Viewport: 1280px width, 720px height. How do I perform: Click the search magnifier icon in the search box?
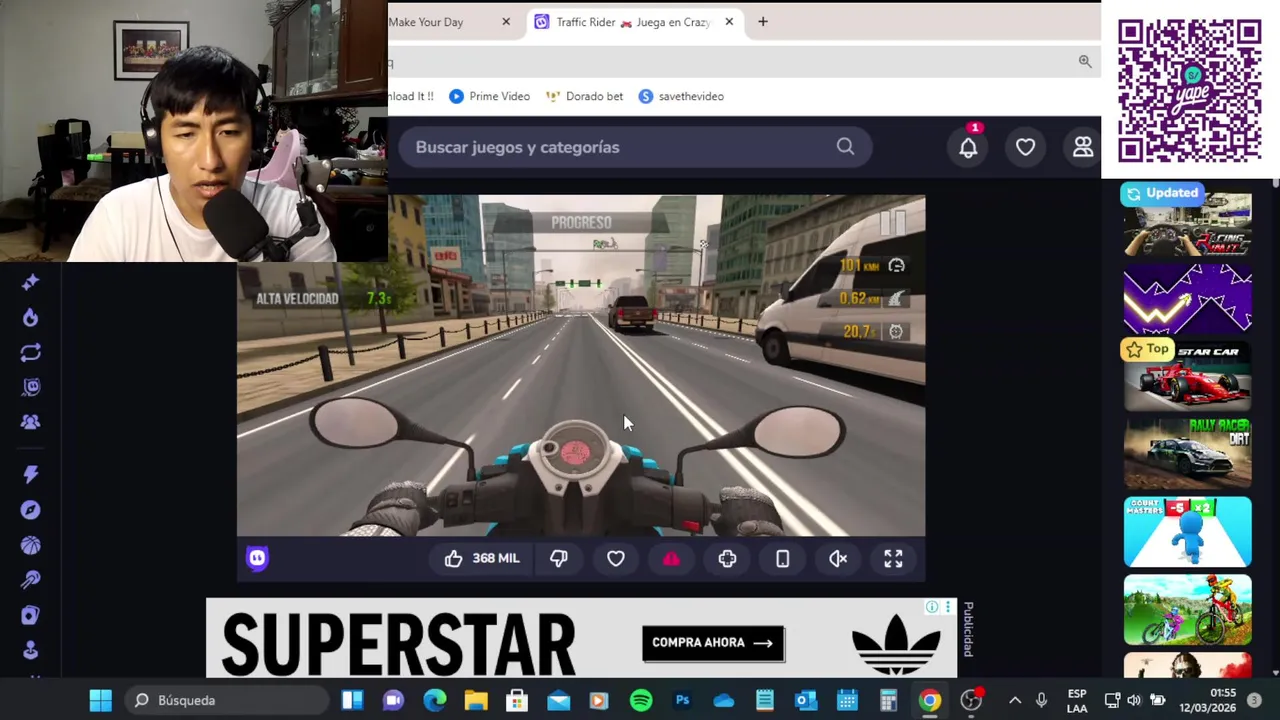coord(845,147)
